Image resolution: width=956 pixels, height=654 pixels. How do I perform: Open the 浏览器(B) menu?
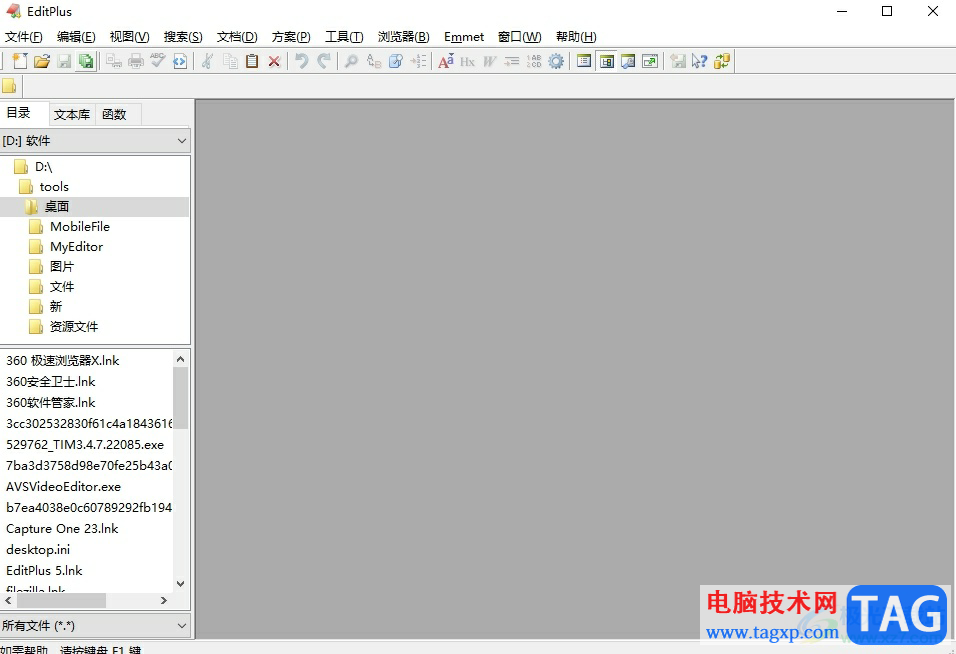[404, 37]
